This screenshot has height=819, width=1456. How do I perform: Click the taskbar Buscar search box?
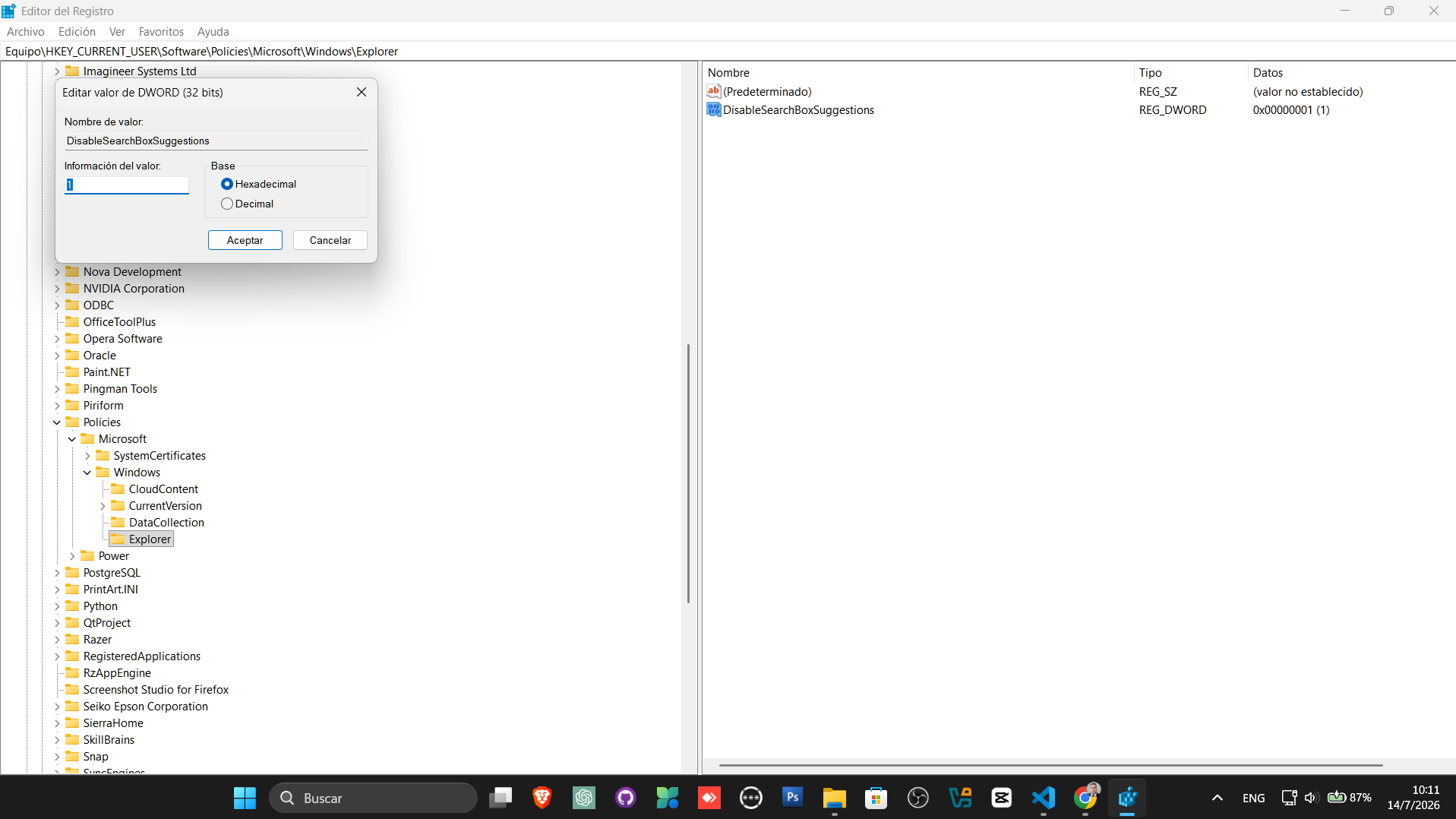pos(373,798)
